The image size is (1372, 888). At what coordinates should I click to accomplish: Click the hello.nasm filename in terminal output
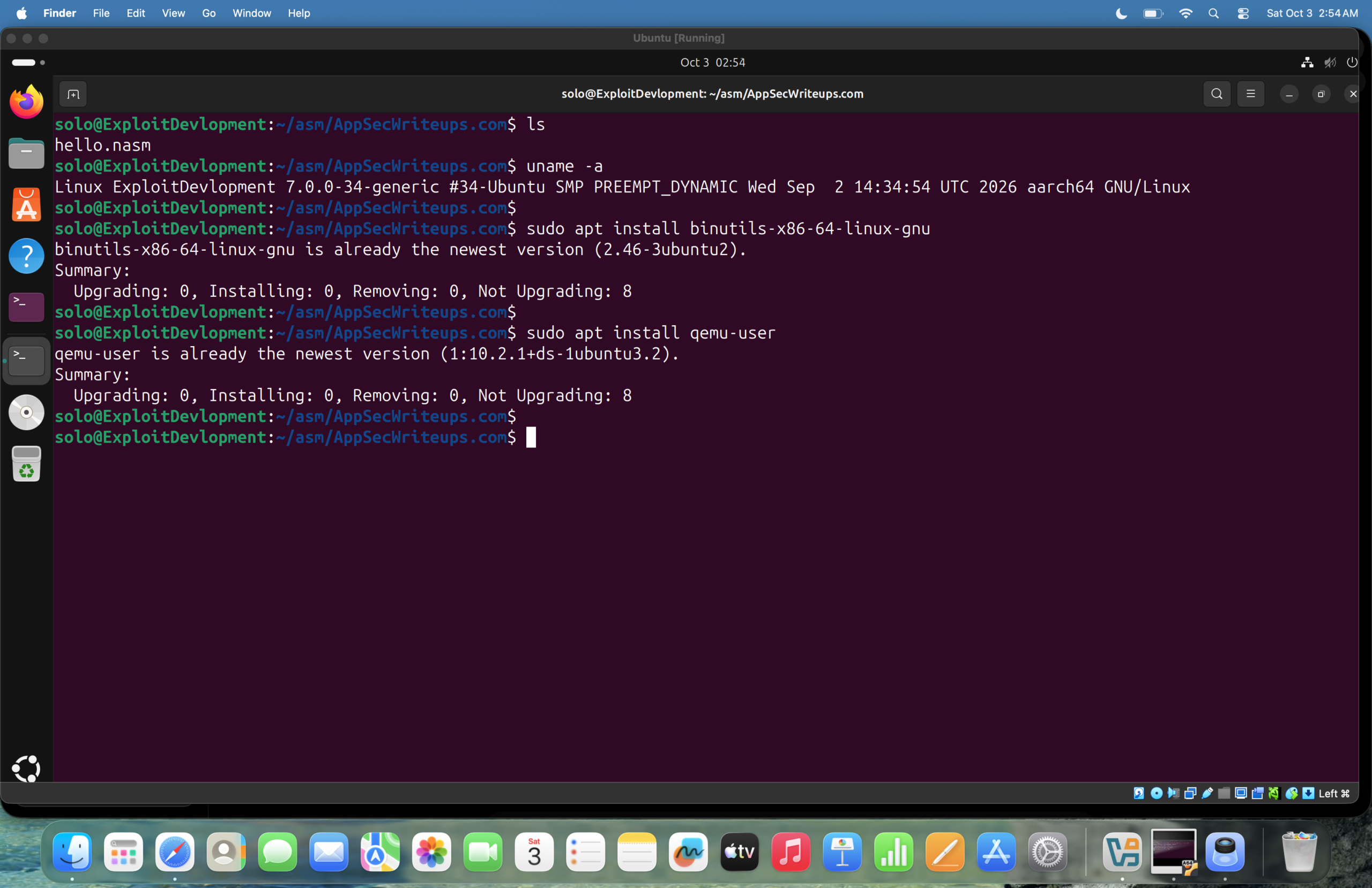pyautogui.click(x=102, y=145)
